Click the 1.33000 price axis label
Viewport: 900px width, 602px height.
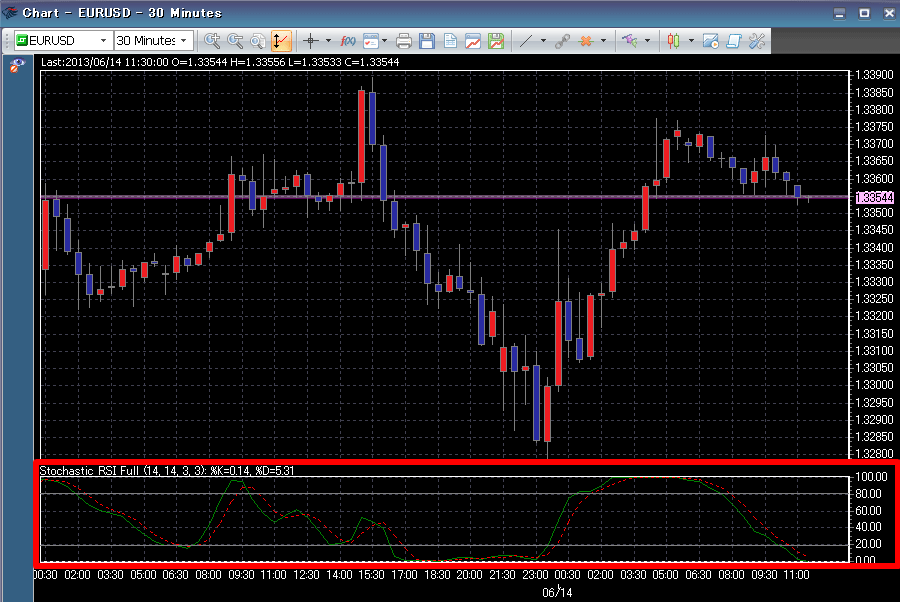(x=874, y=385)
